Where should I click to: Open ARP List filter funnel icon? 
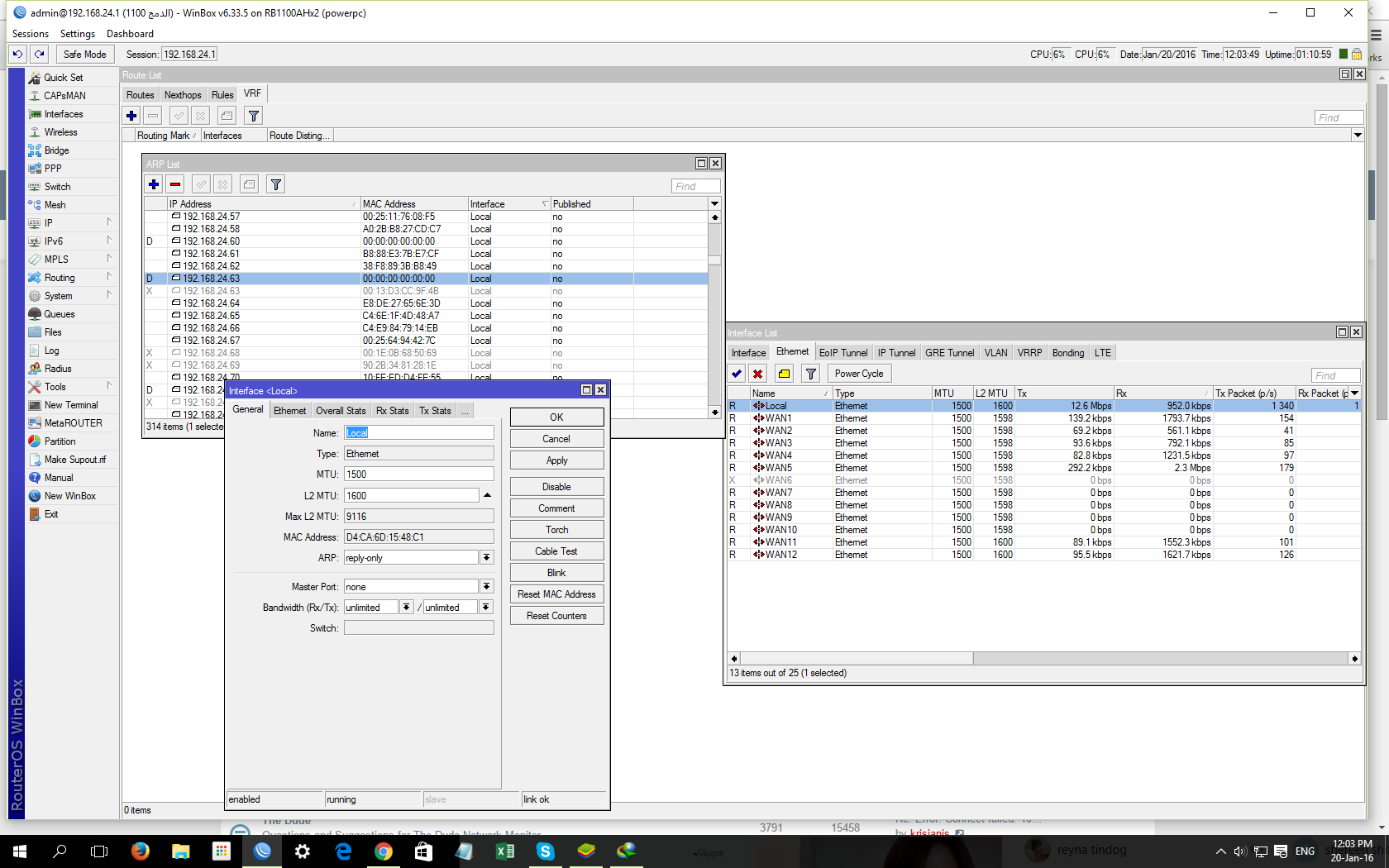[x=276, y=184]
